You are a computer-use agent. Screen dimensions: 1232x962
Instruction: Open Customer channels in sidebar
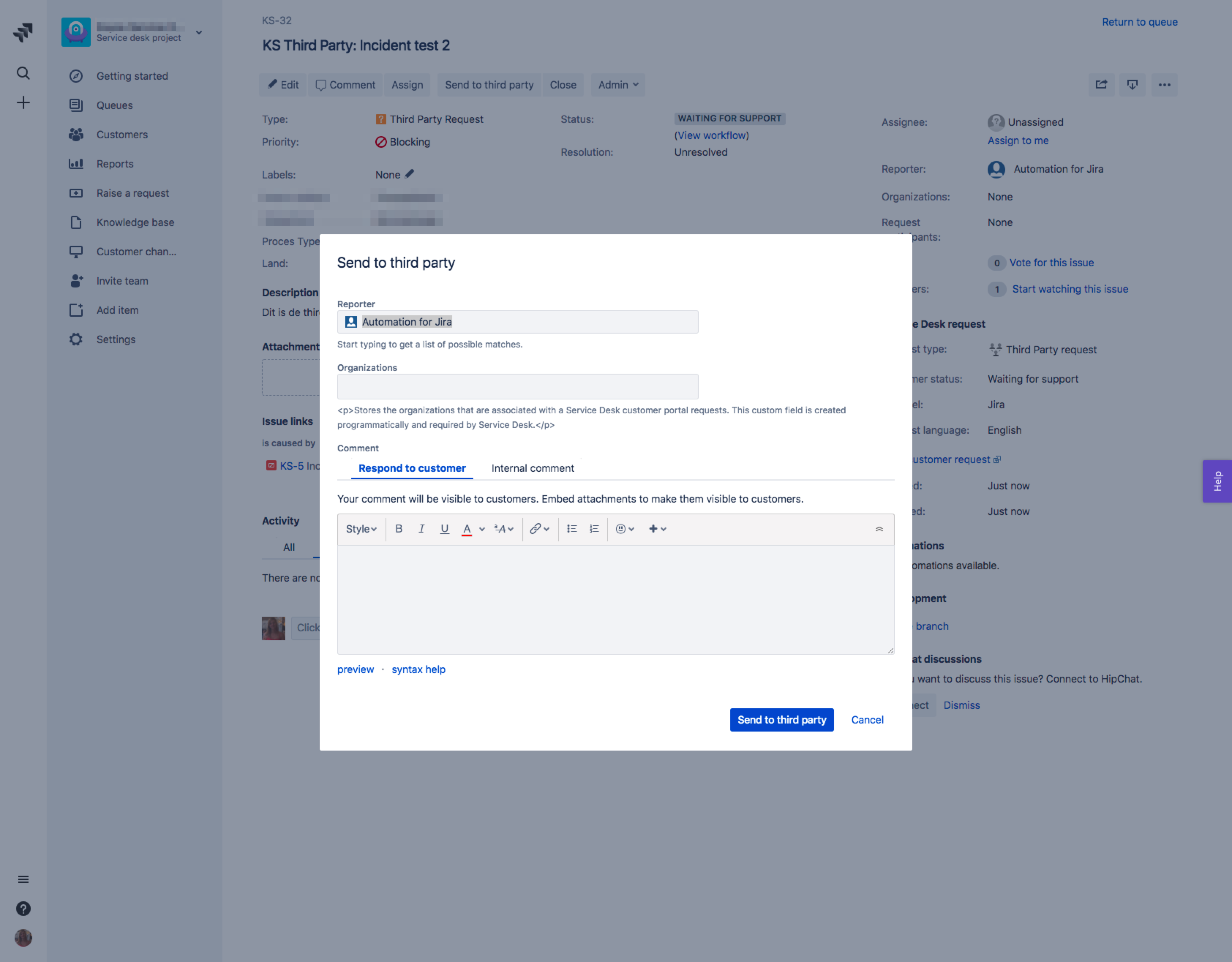pyautogui.click(x=136, y=252)
